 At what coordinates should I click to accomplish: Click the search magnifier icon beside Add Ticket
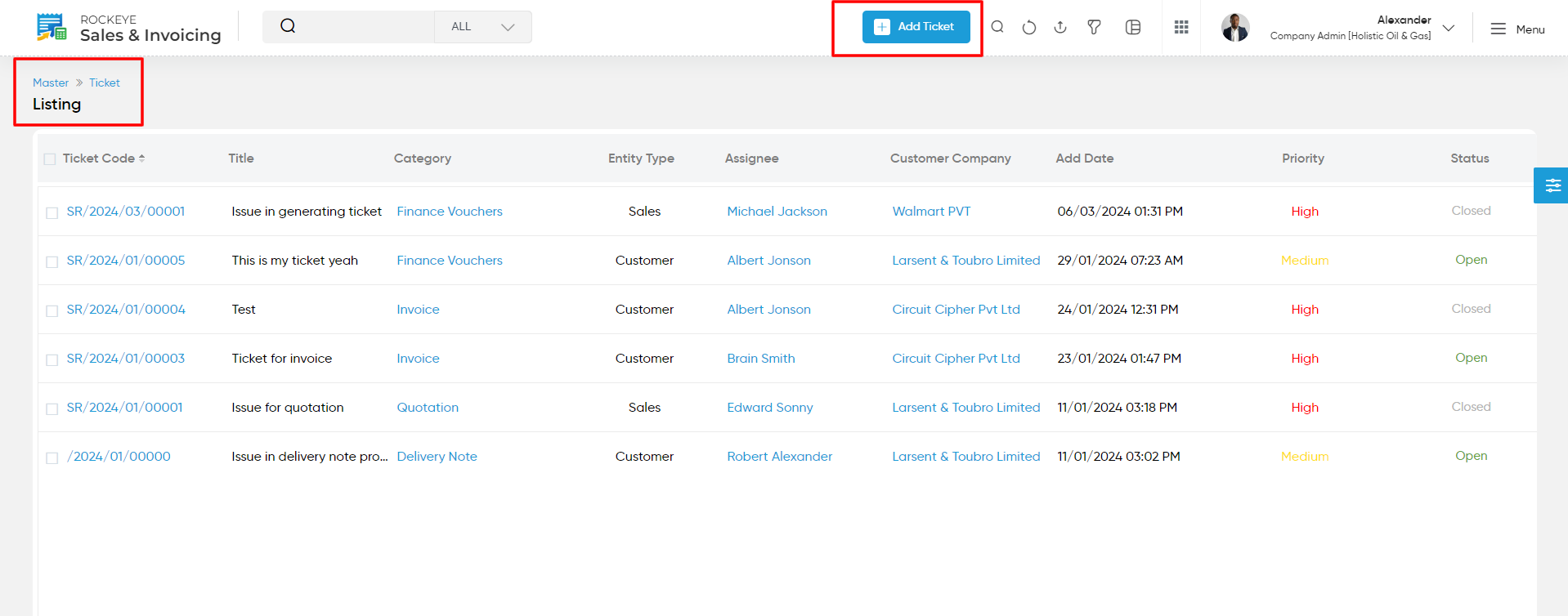997,27
